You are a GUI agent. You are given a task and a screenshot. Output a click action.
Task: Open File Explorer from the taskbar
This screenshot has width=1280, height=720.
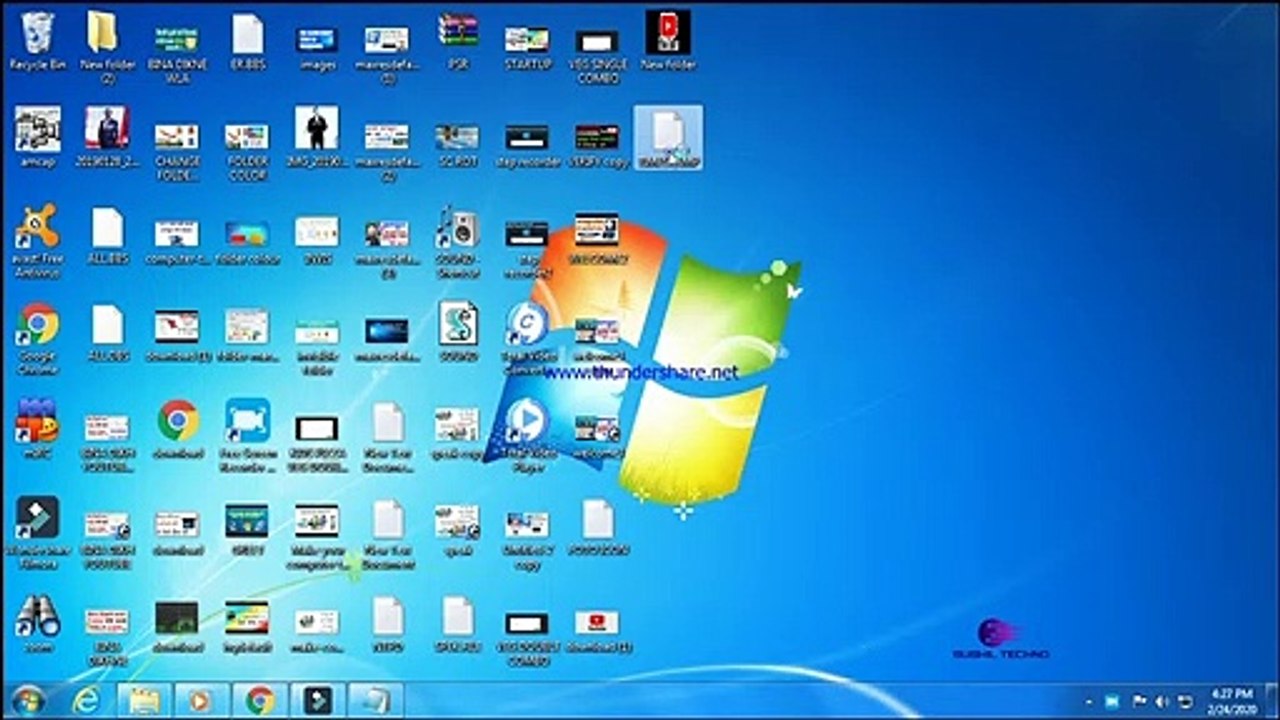pos(144,700)
